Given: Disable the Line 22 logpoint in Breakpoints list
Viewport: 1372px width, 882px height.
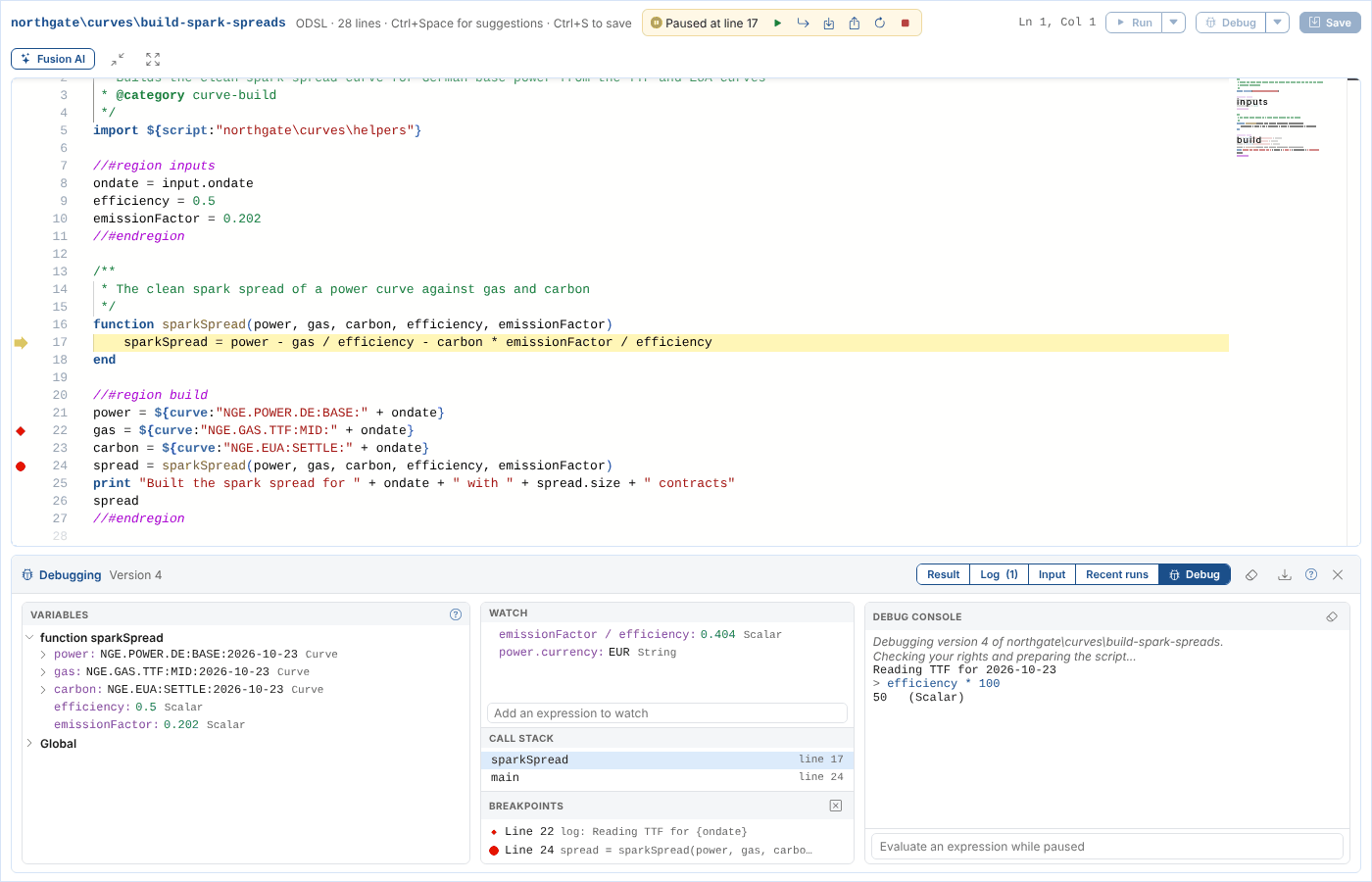Looking at the screenshot, I should pyautogui.click(x=494, y=832).
